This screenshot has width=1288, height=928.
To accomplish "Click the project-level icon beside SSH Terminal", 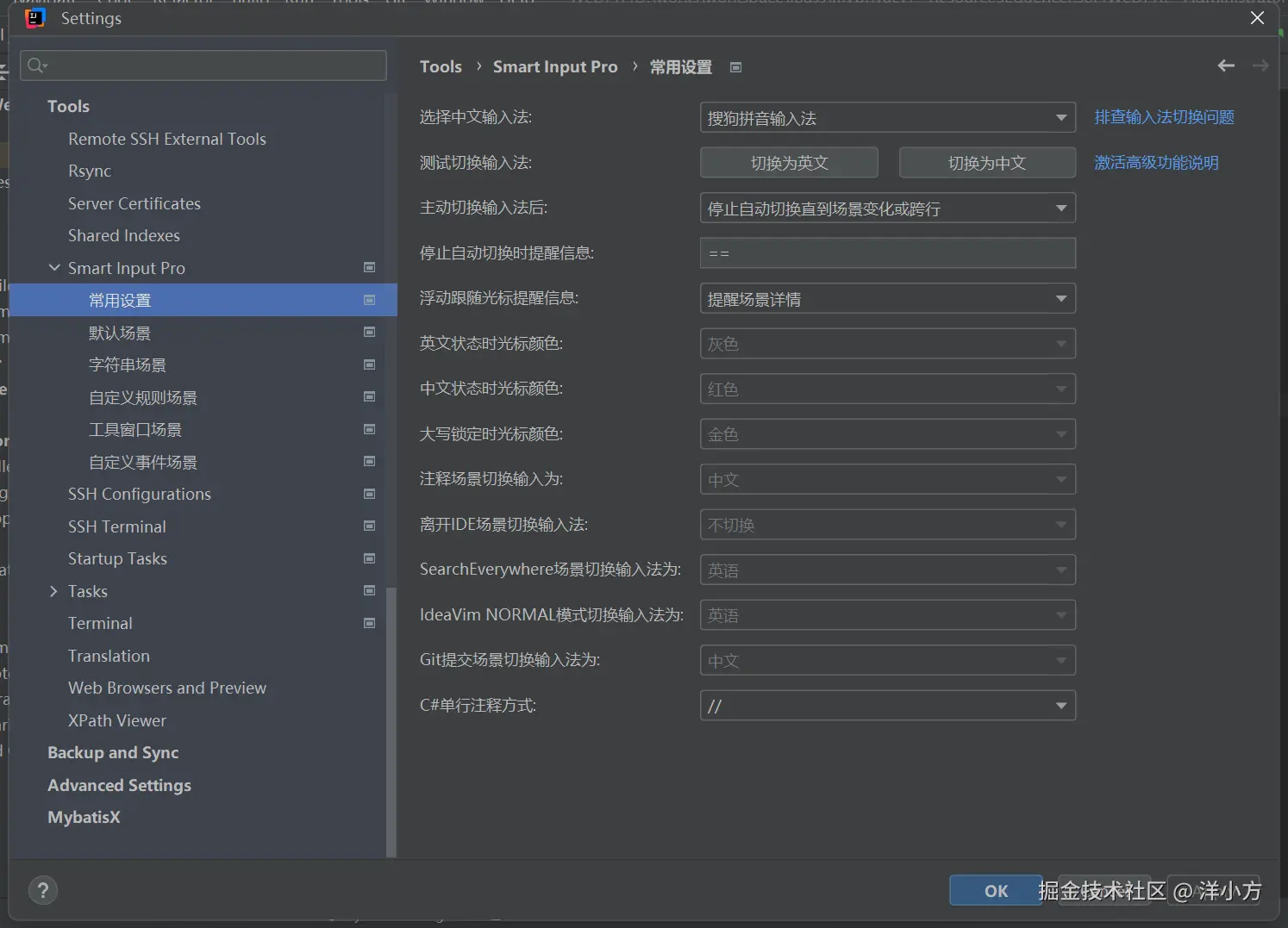I will click(369, 526).
